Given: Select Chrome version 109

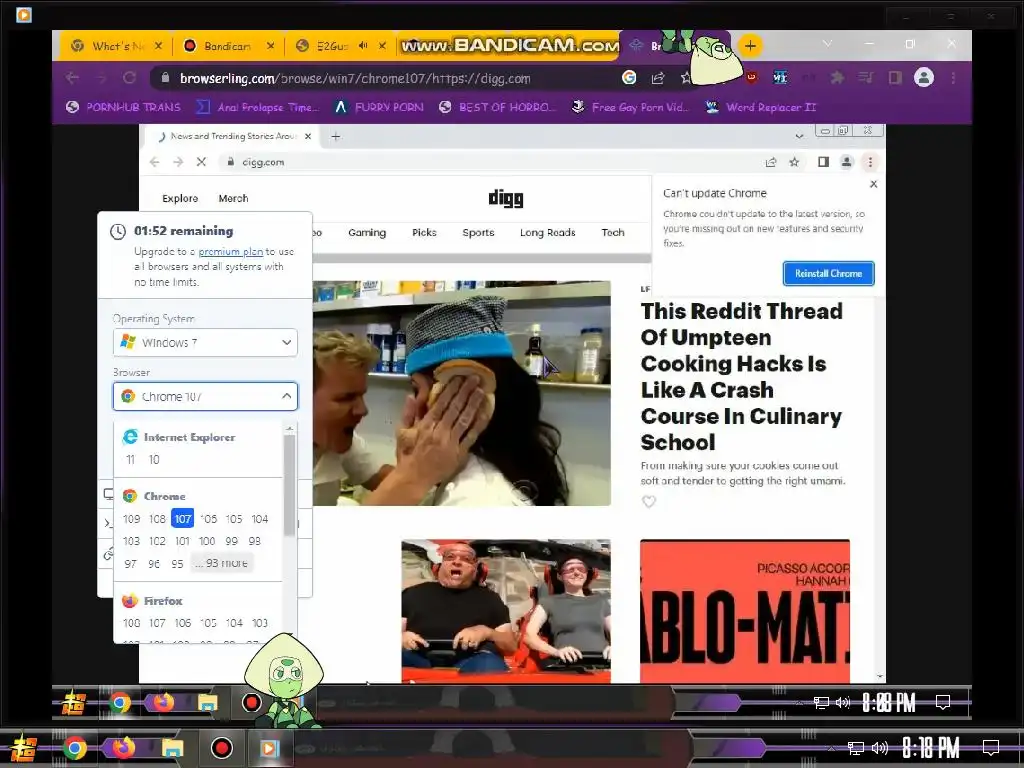Looking at the screenshot, I should click(131, 519).
